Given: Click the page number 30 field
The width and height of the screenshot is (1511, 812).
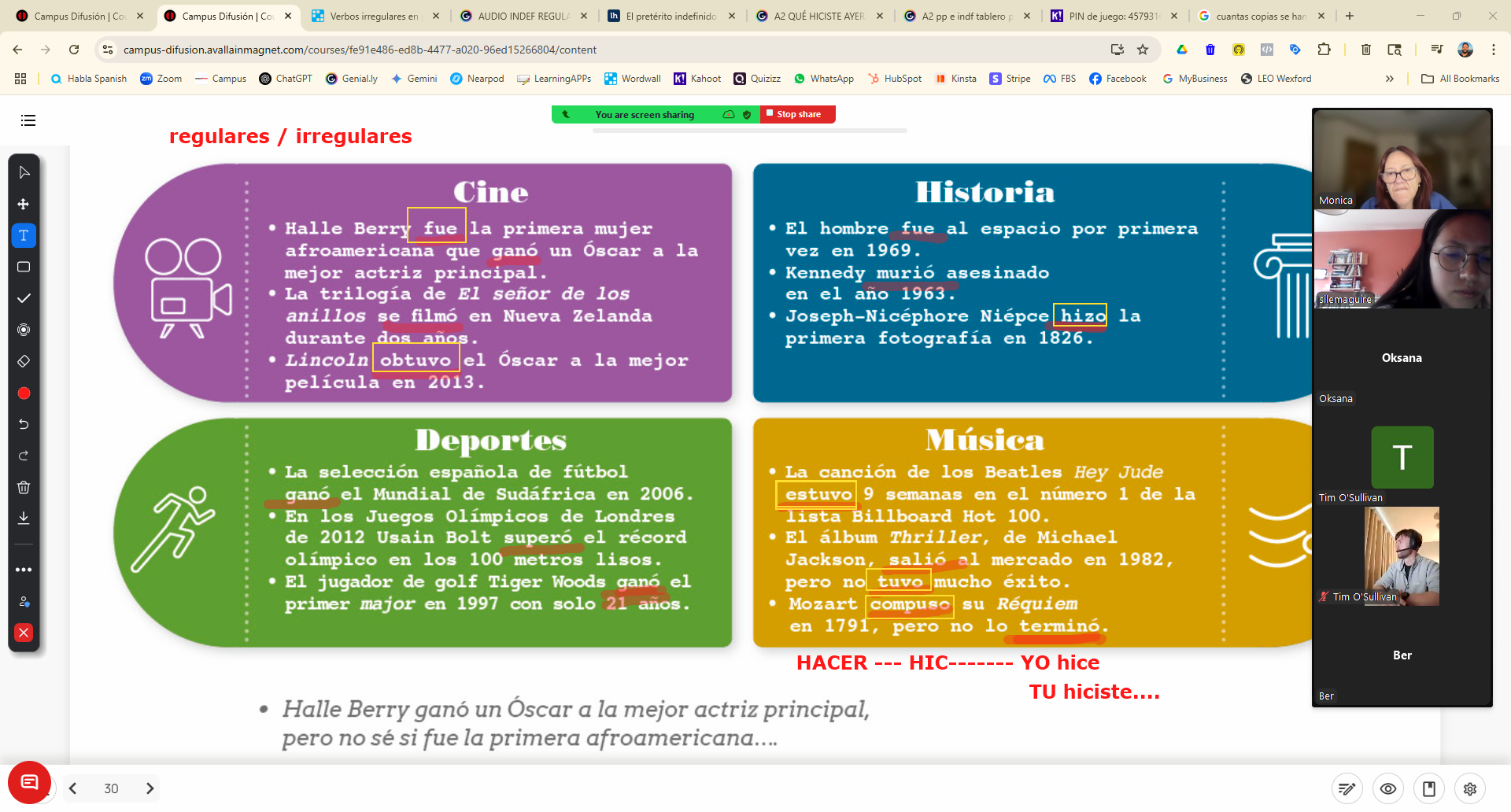Looking at the screenshot, I should point(111,788).
